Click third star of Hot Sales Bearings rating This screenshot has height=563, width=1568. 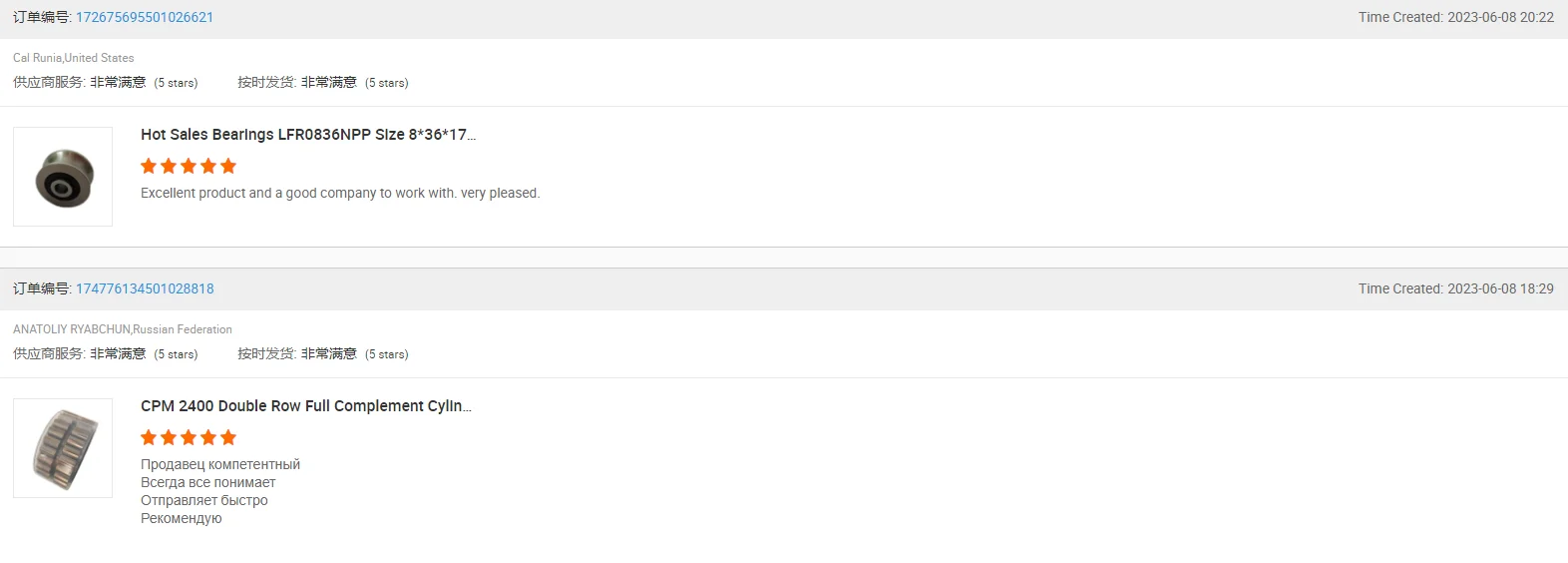pyautogui.click(x=189, y=166)
